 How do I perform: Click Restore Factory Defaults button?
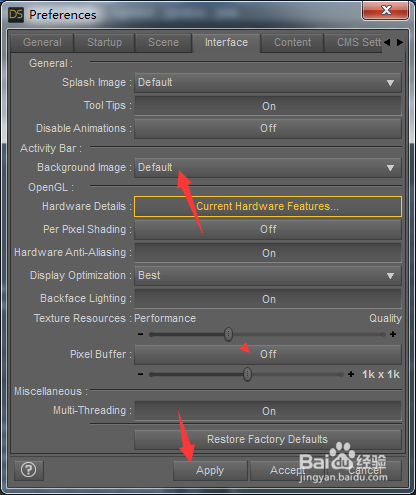(x=268, y=439)
